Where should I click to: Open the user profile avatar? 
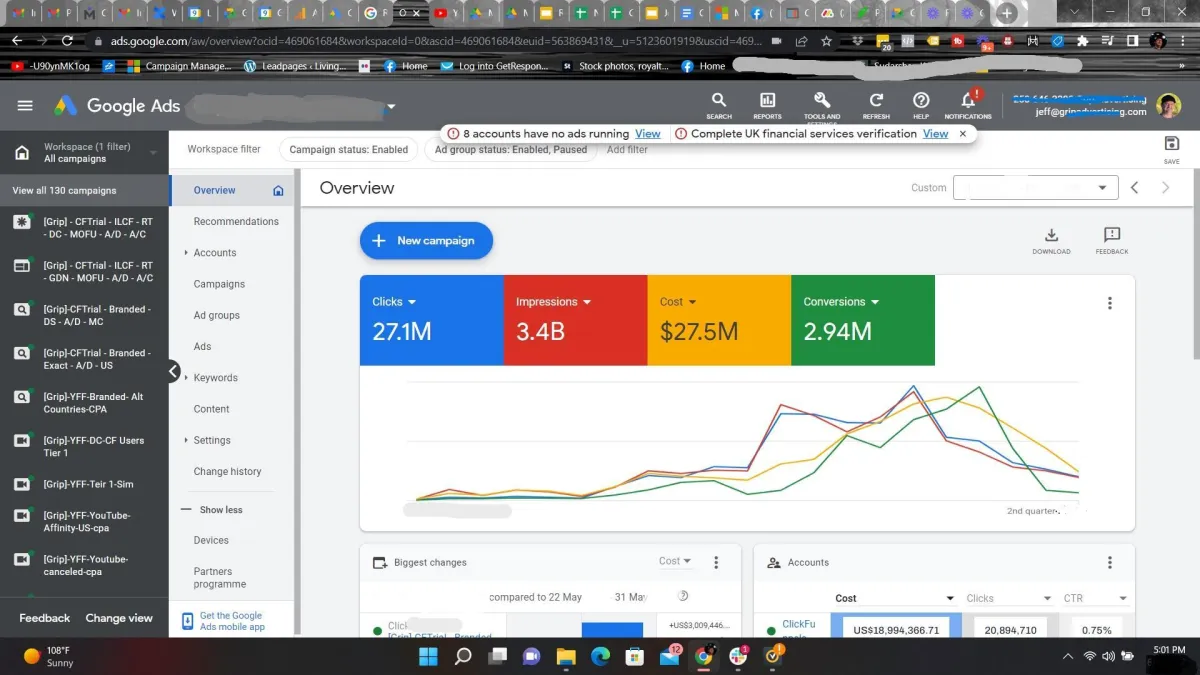click(1168, 106)
